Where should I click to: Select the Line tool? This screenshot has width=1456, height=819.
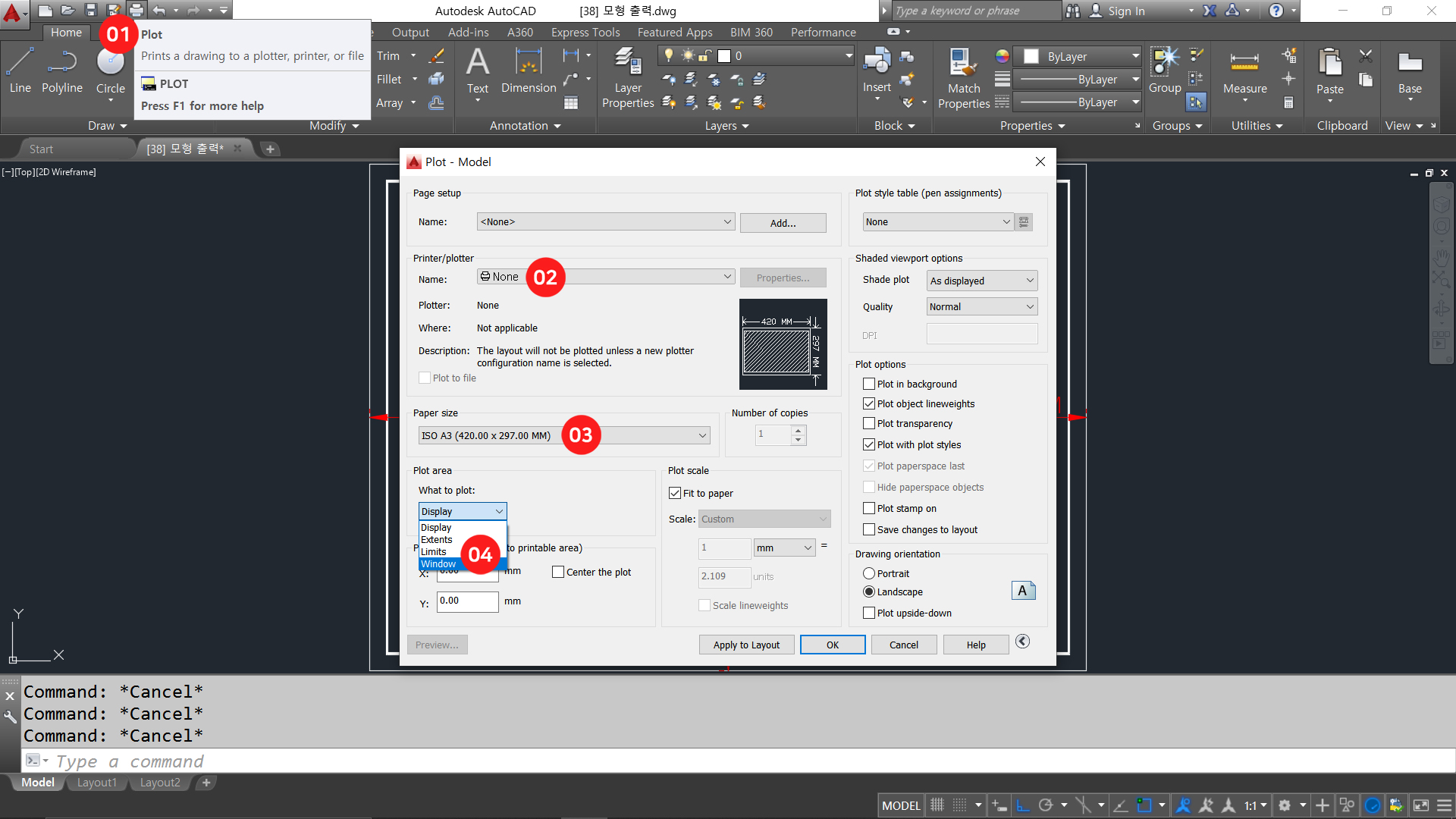(x=20, y=70)
